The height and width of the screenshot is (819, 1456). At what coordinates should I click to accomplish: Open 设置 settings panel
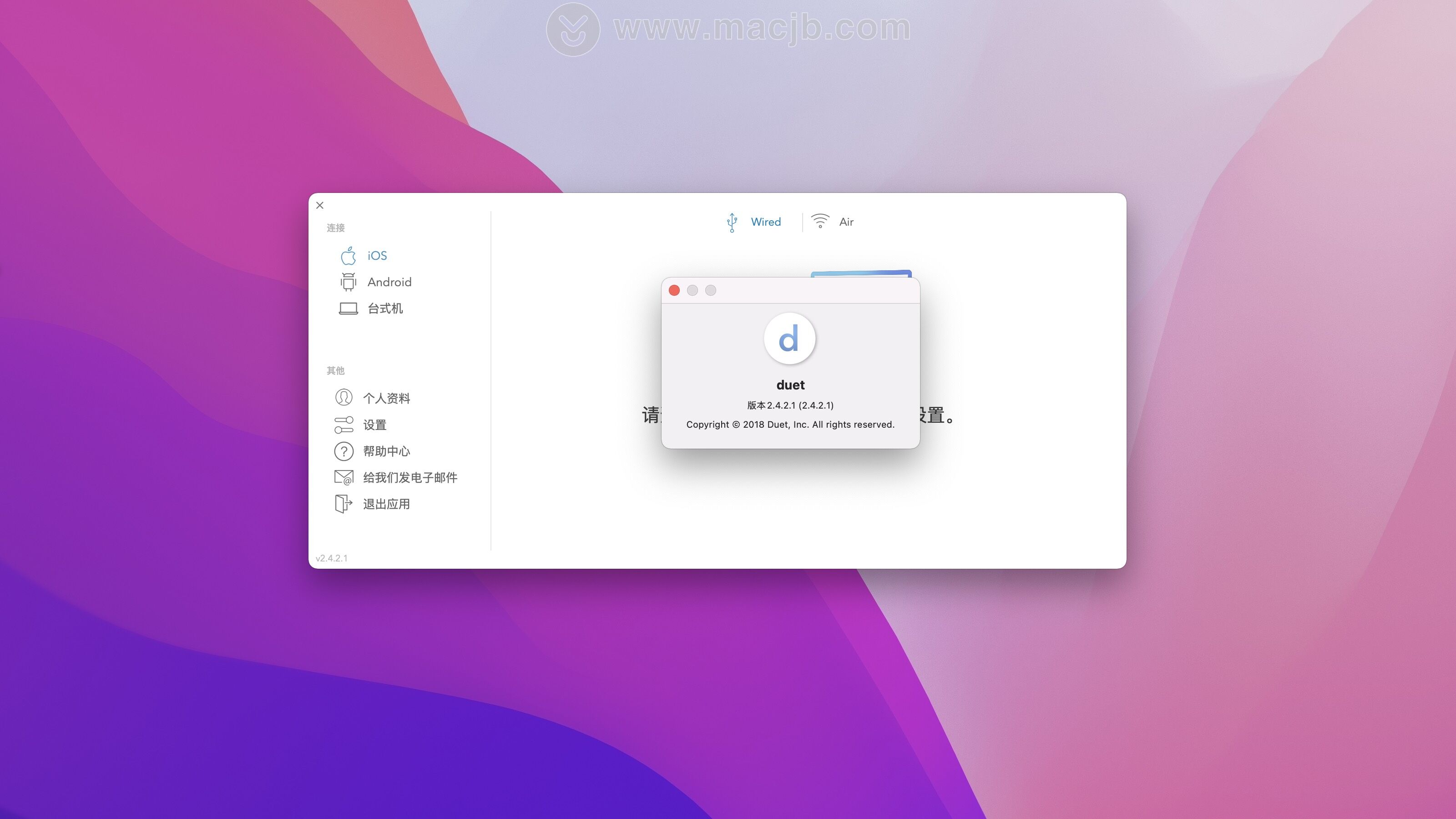(375, 424)
